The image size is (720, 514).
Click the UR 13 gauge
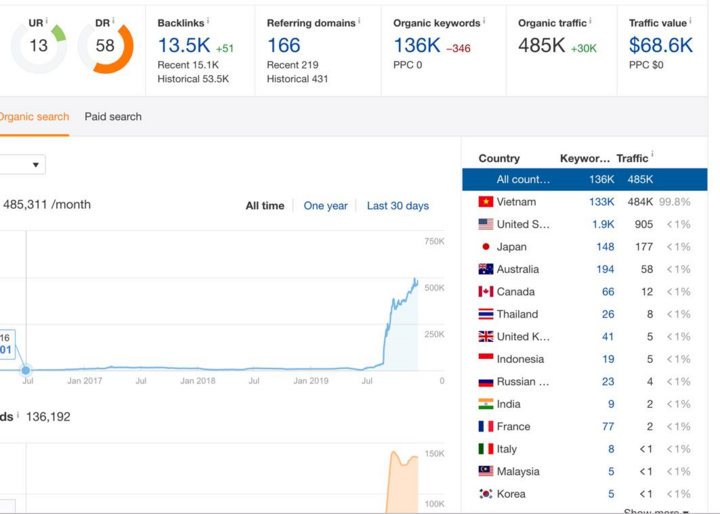[39, 46]
